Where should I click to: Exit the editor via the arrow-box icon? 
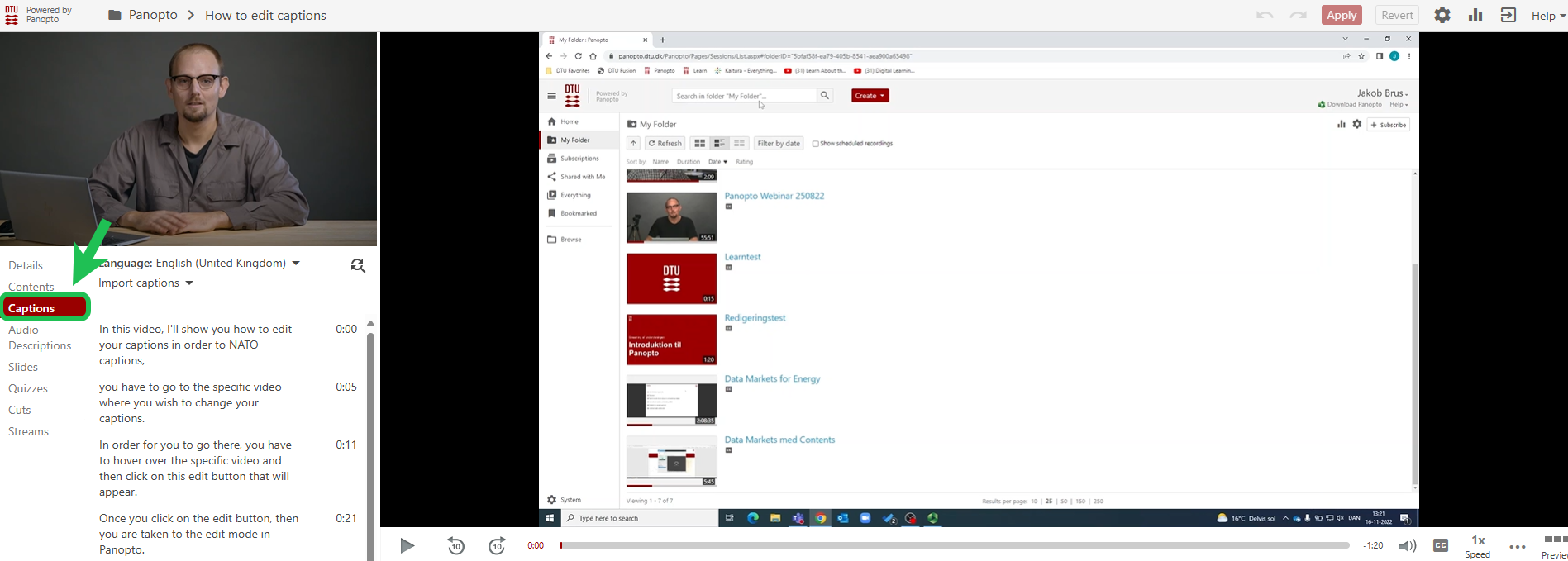tap(1508, 15)
